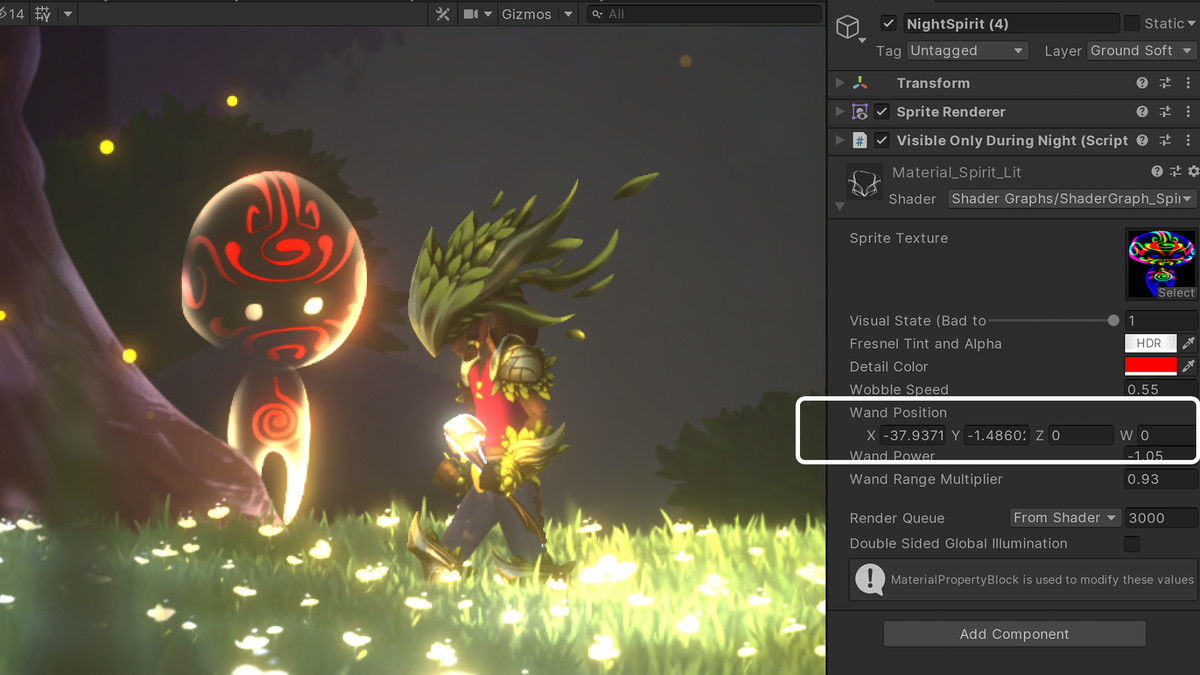Toggle the Scene view grid icon
1200x675 pixels.
(43, 14)
